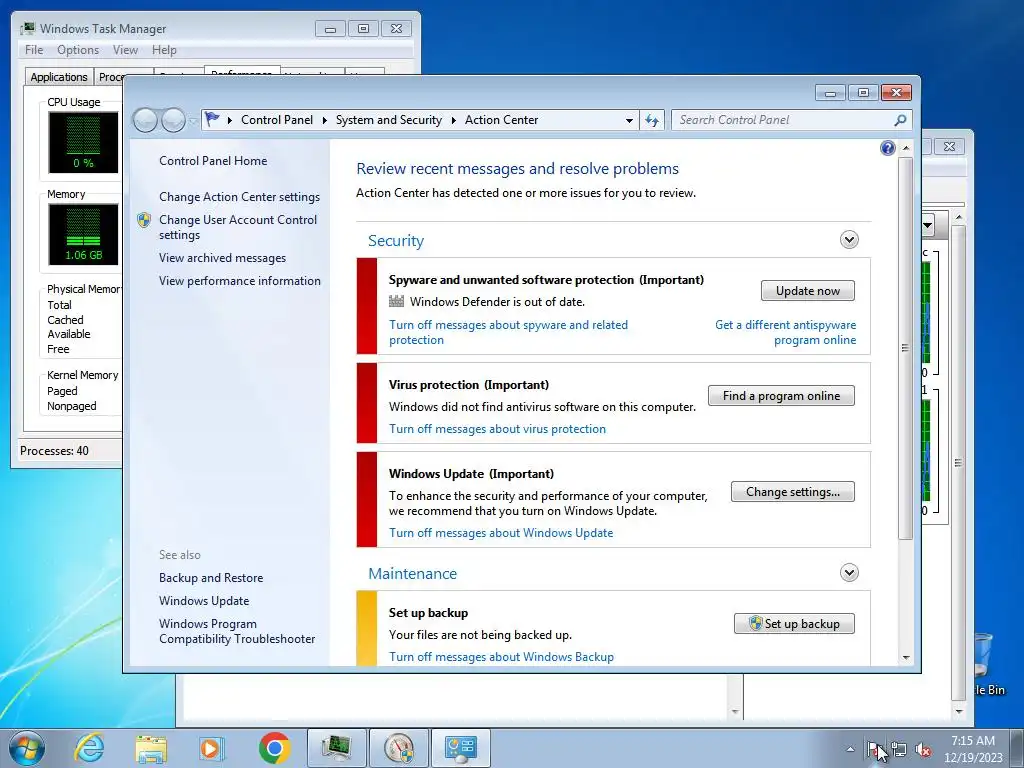This screenshot has width=1024, height=768.
Task: Focus the Search Control Panel field
Action: point(791,120)
